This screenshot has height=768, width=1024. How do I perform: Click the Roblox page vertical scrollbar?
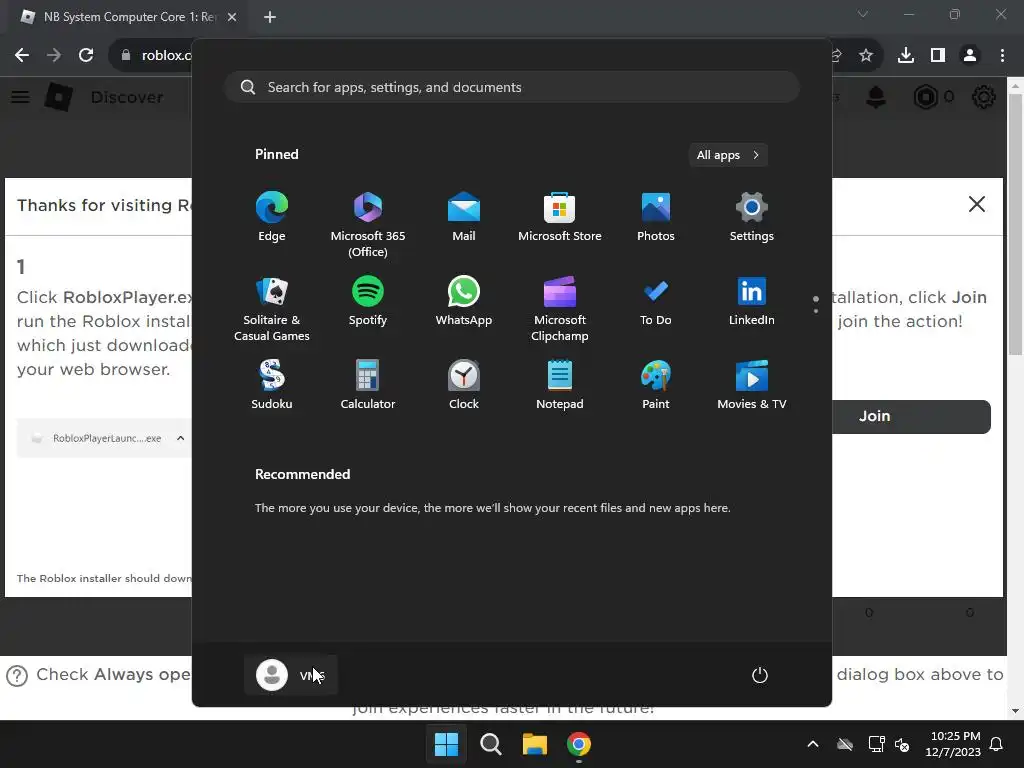click(x=1015, y=225)
